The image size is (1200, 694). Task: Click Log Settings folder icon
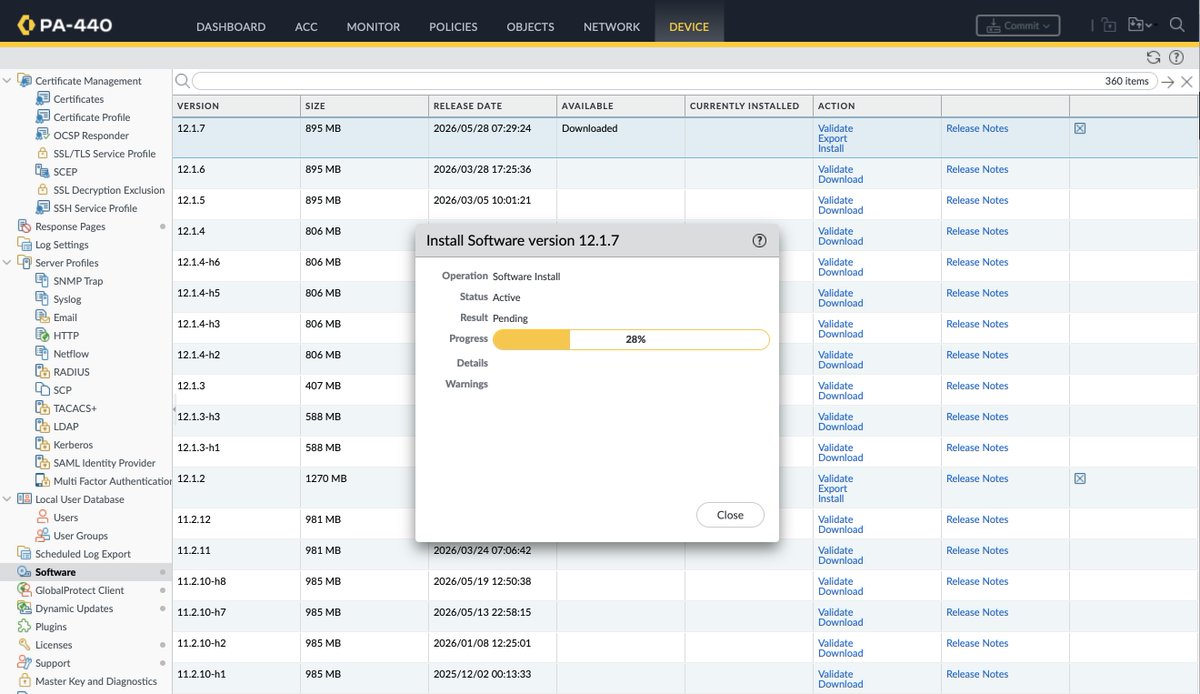[25, 244]
